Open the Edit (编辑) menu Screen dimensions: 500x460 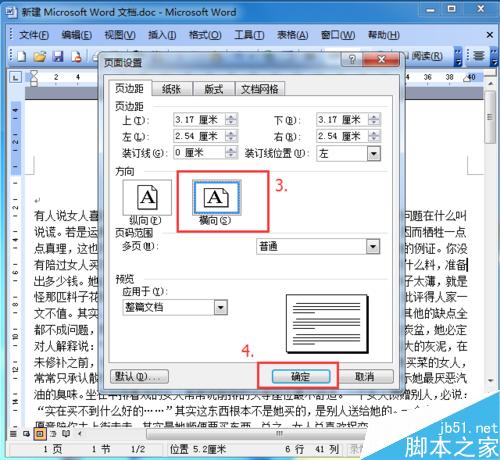pos(76,35)
